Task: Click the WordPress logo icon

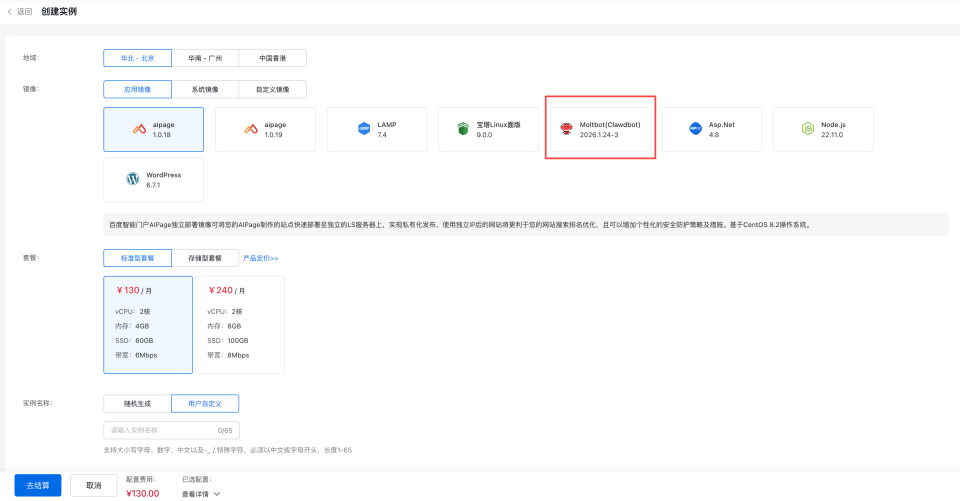Action: (x=132, y=179)
